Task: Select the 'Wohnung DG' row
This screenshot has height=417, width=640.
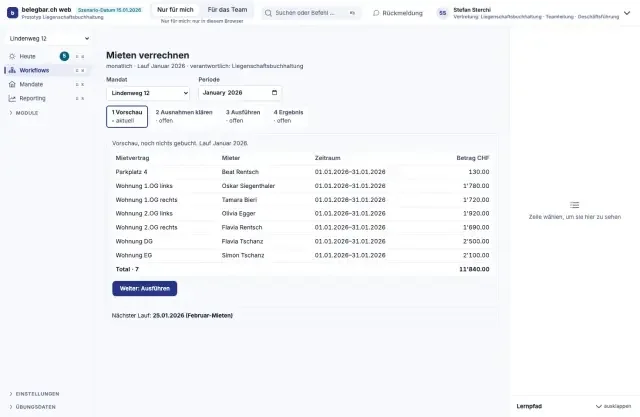Action: pos(302,241)
